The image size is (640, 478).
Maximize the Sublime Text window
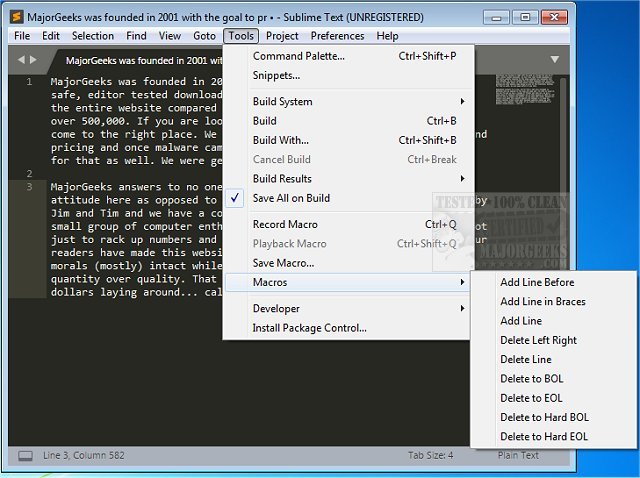click(525, 18)
